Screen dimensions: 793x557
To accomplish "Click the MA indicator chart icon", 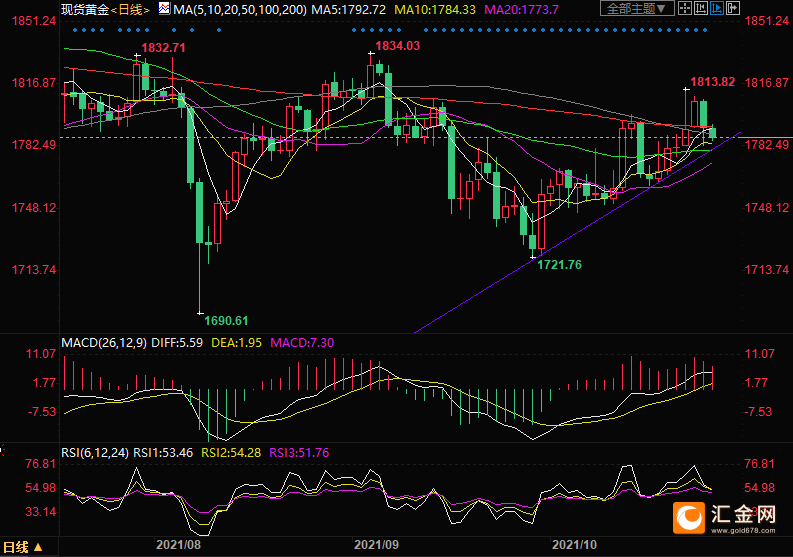I will click(164, 9).
